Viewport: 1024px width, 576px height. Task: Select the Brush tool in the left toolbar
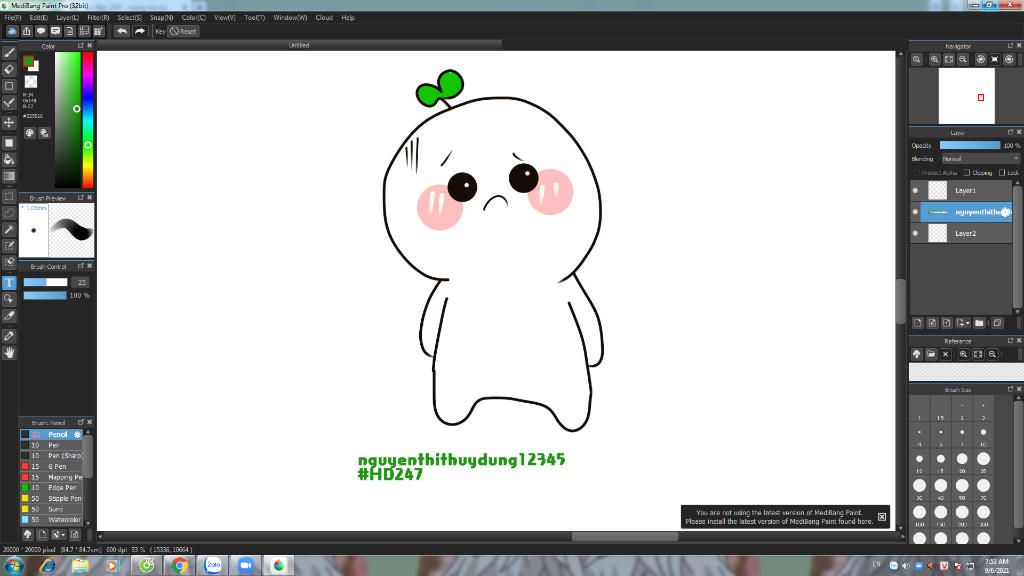click(x=9, y=53)
